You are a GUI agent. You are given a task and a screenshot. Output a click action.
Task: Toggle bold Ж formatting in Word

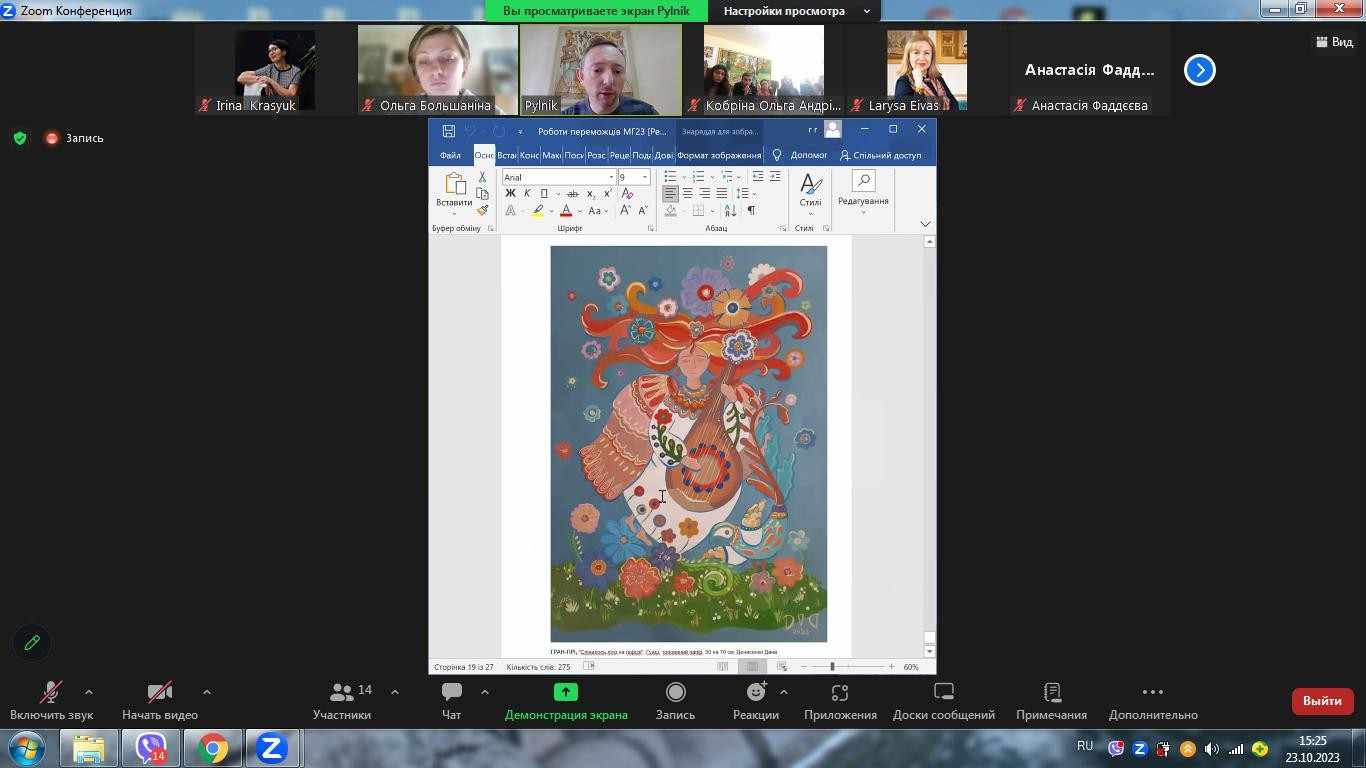tap(510, 194)
